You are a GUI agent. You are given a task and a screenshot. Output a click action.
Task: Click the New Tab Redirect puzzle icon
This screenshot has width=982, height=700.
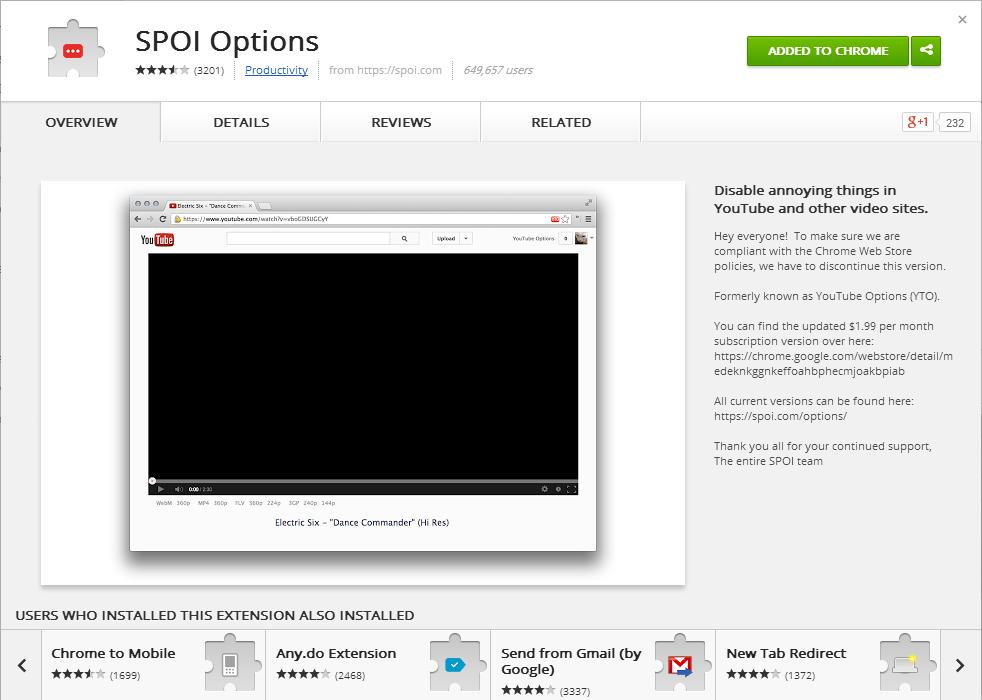pos(906,664)
